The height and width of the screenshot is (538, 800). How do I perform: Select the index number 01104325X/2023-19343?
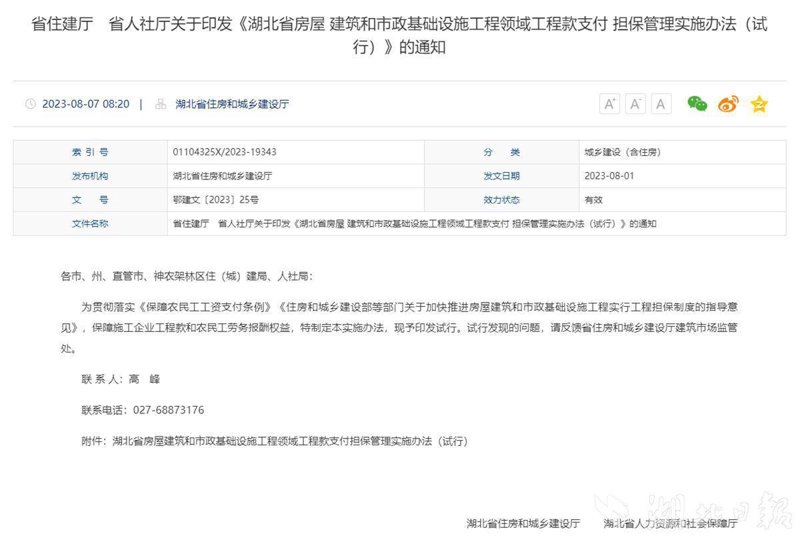point(224,152)
